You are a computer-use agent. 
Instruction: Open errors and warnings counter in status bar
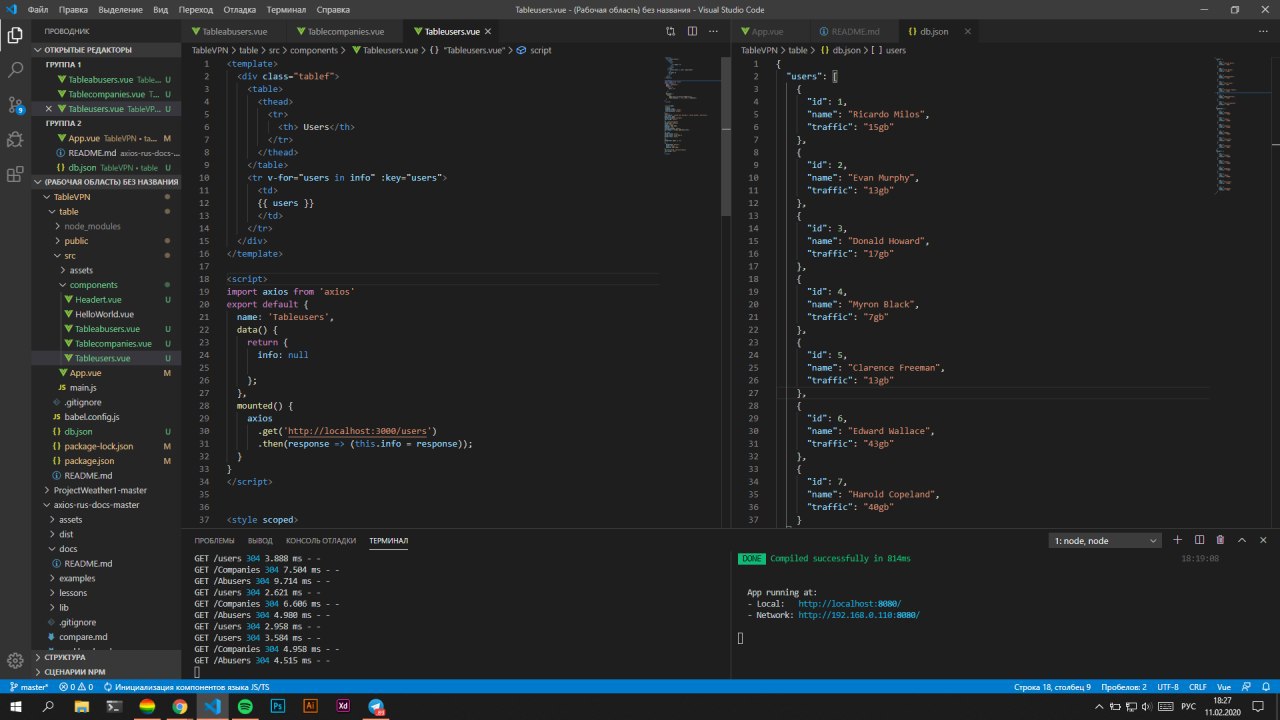pos(76,687)
